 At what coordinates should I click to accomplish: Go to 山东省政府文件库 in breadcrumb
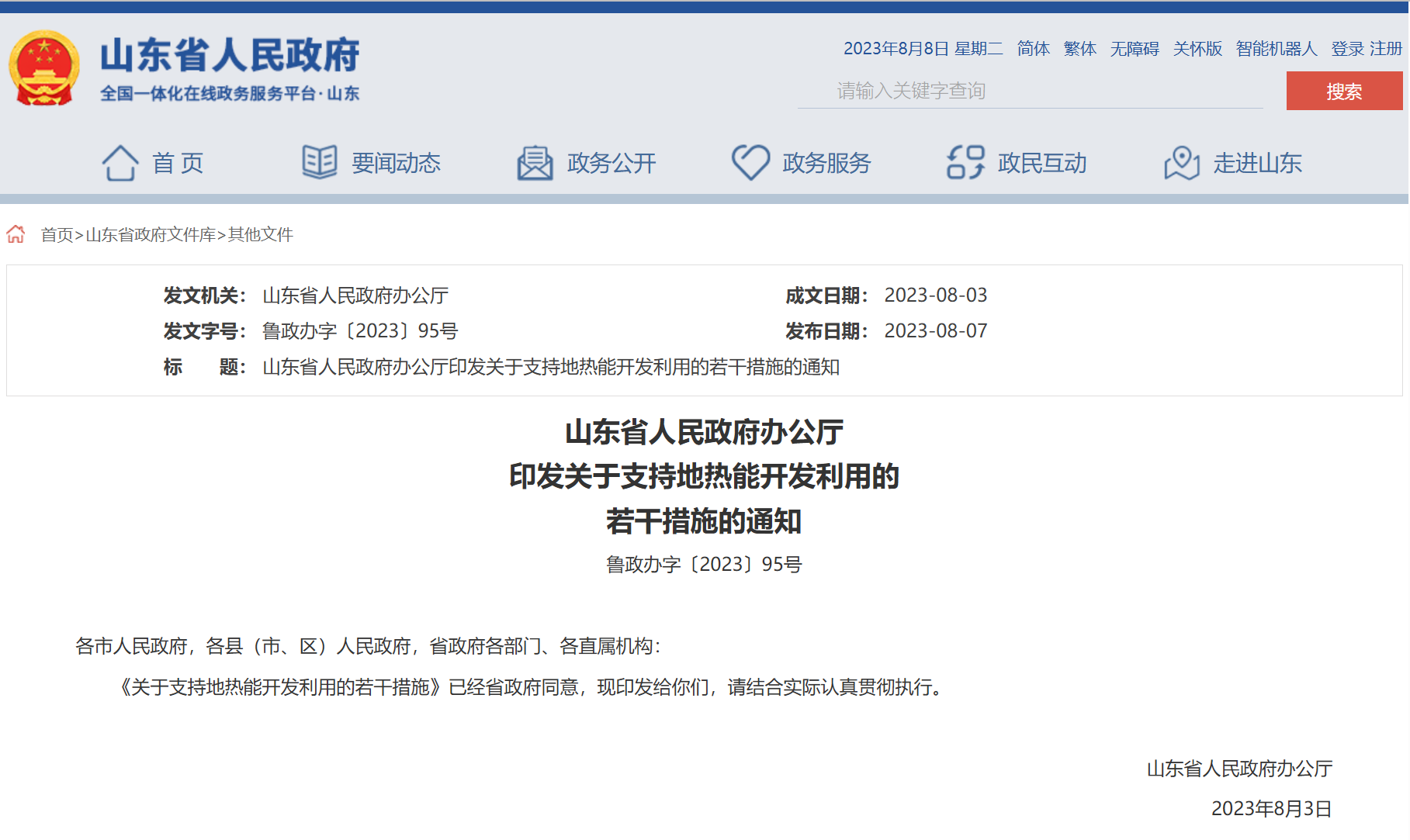[151, 234]
